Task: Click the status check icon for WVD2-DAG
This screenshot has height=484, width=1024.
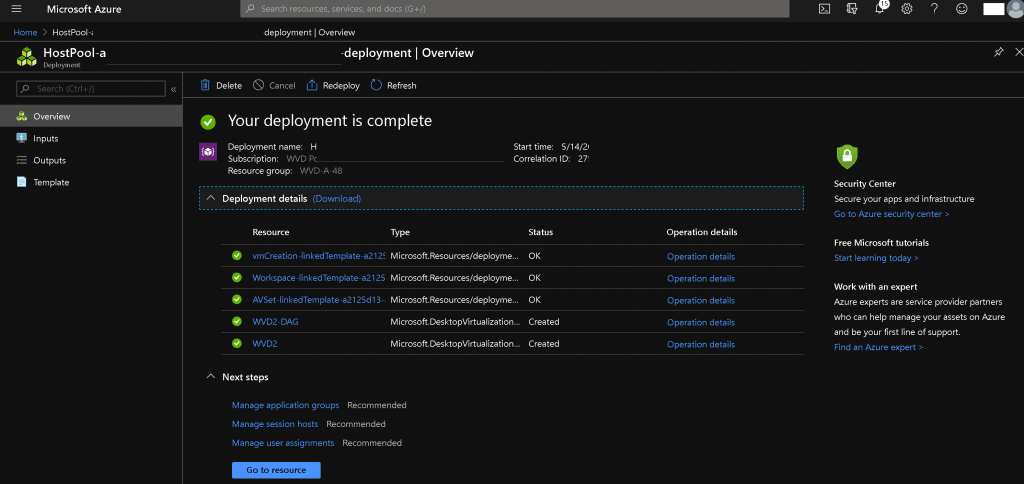Action: [x=236, y=321]
